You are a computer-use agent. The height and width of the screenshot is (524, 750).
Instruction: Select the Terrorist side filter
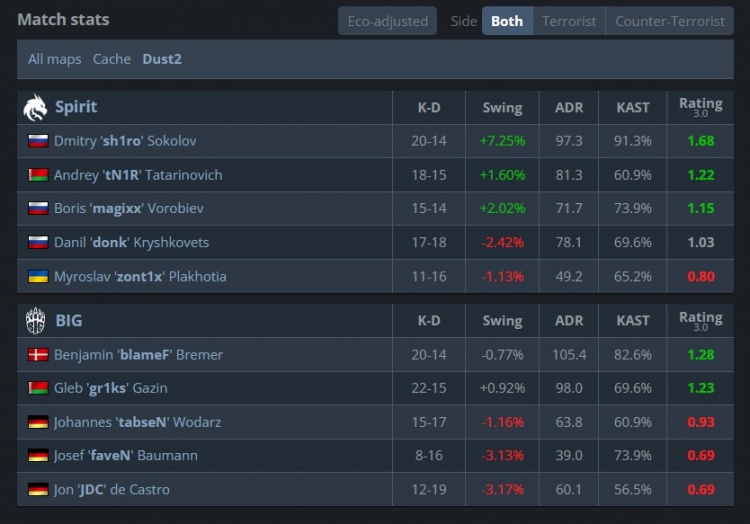[569, 21]
